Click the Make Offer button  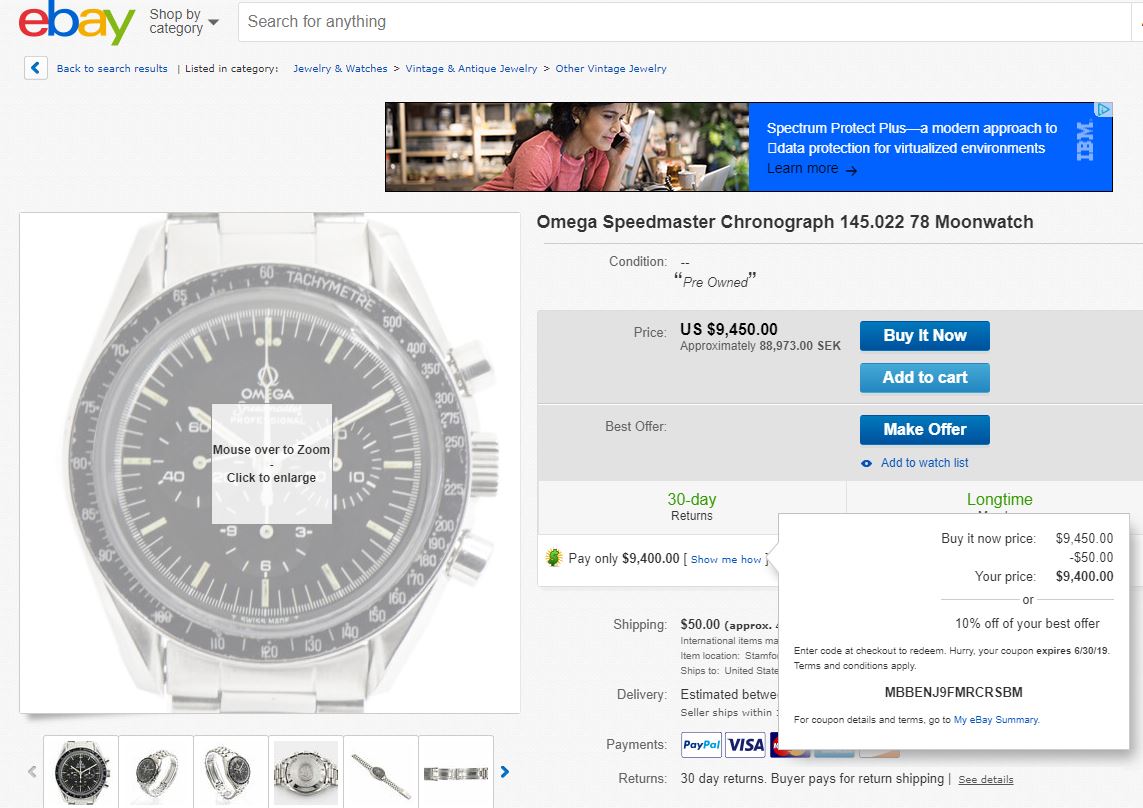click(x=924, y=429)
